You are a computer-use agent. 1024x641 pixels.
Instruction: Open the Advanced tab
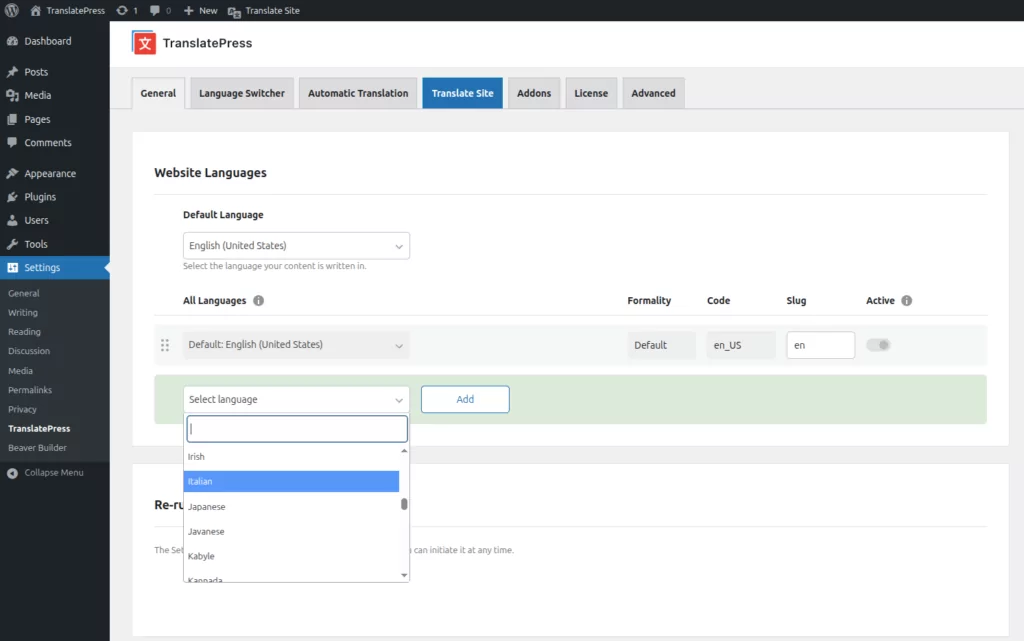click(653, 93)
